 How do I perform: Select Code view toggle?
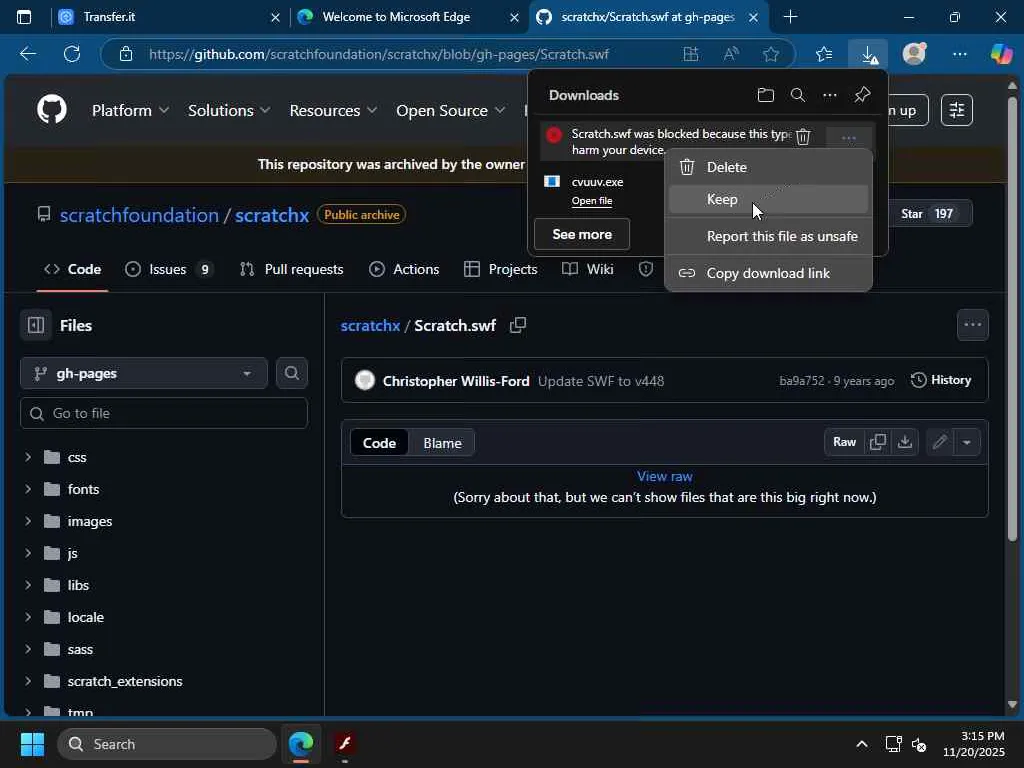pyautogui.click(x=379, y=443)
